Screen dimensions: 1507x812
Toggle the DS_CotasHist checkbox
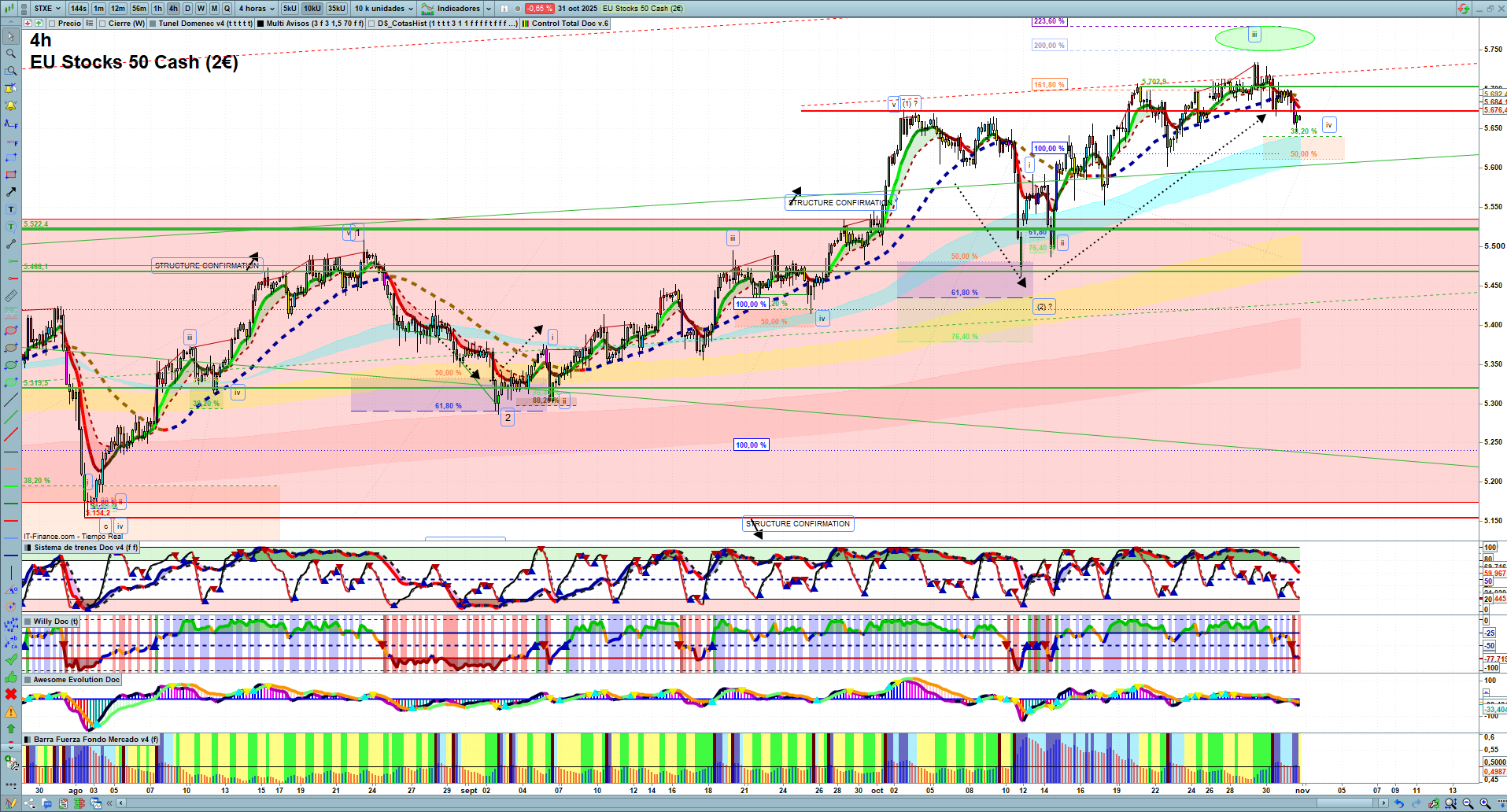(371, 24)
